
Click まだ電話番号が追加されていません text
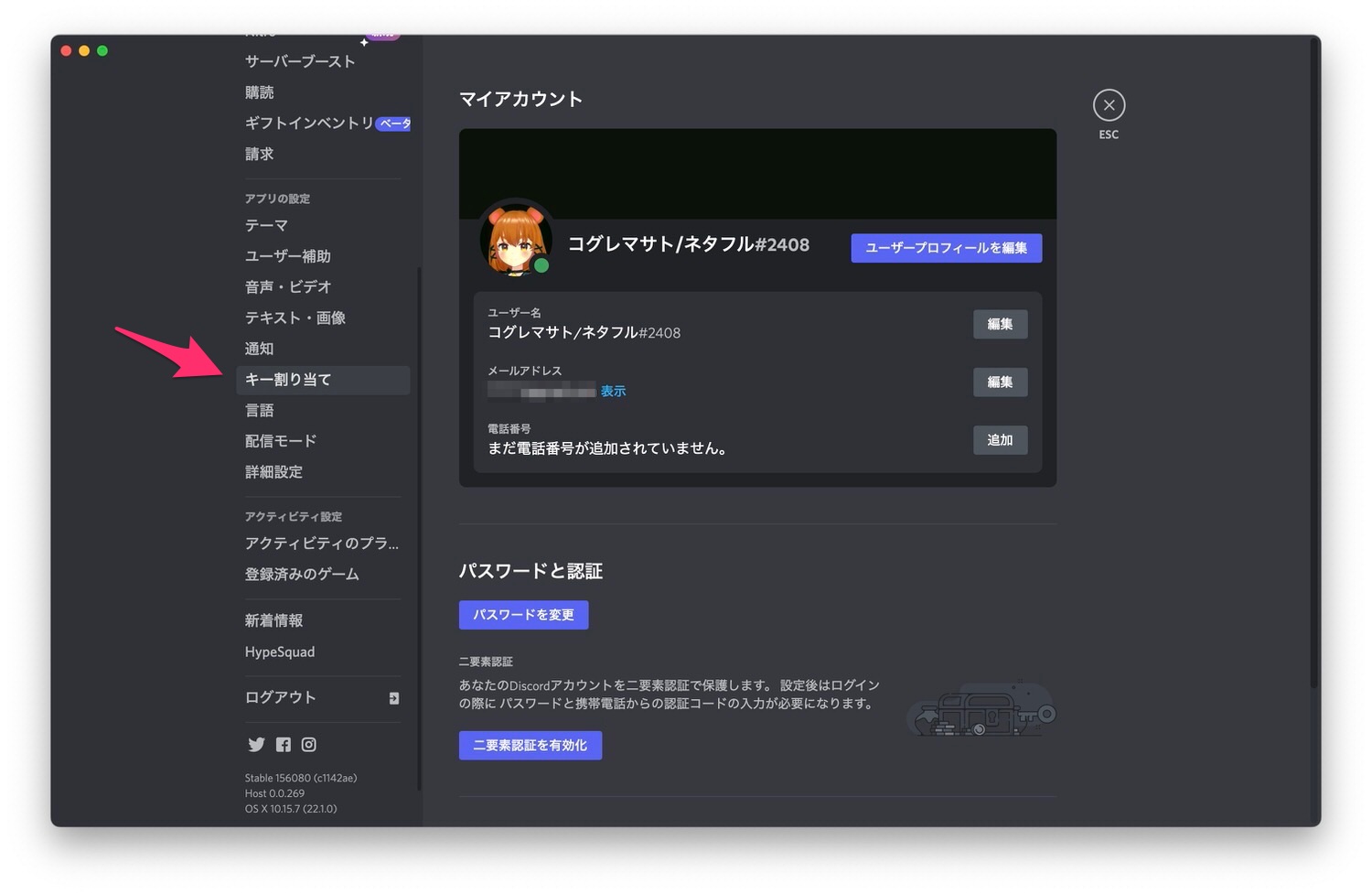point(607,449)
